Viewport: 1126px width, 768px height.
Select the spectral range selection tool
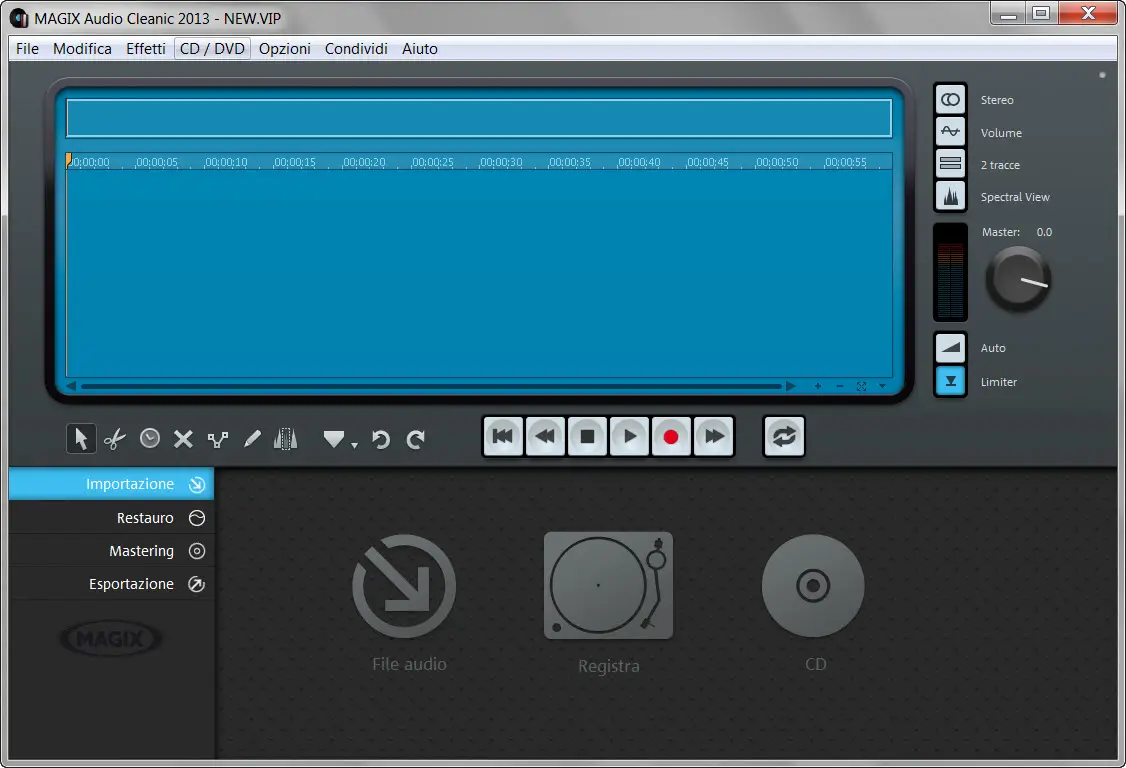(286, 438)
